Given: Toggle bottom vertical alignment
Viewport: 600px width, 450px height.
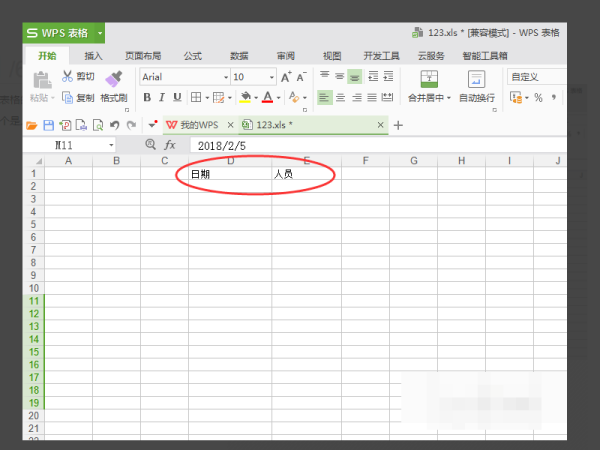Looking at the screenshot, I should [x=355, y=77].
